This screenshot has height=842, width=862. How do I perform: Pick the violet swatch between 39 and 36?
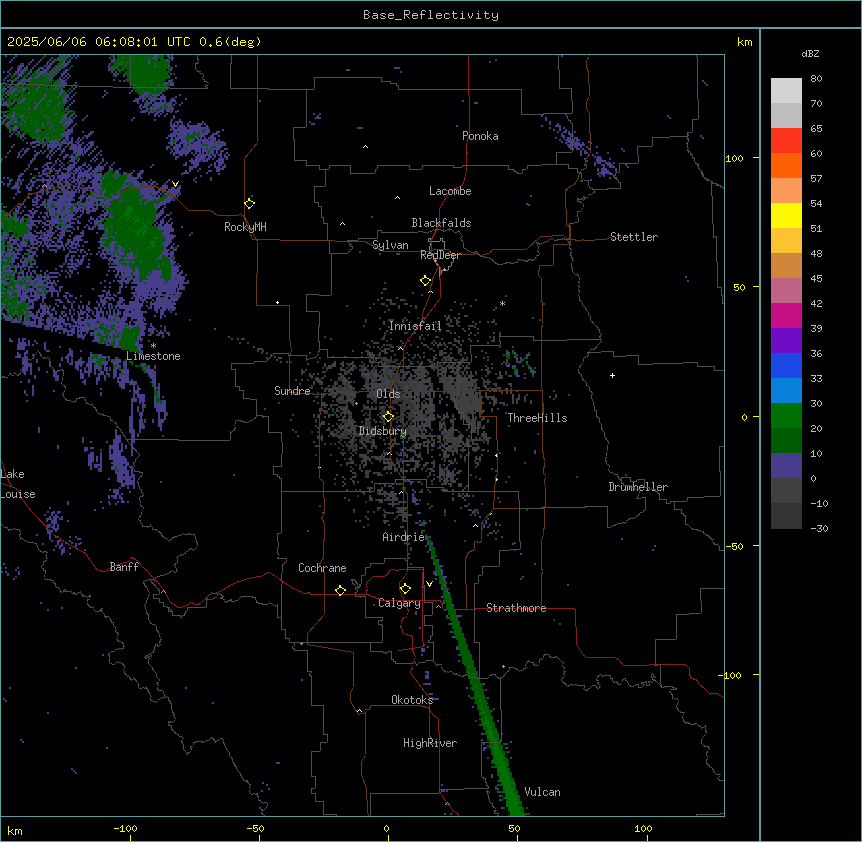click(x=786, y=341)
